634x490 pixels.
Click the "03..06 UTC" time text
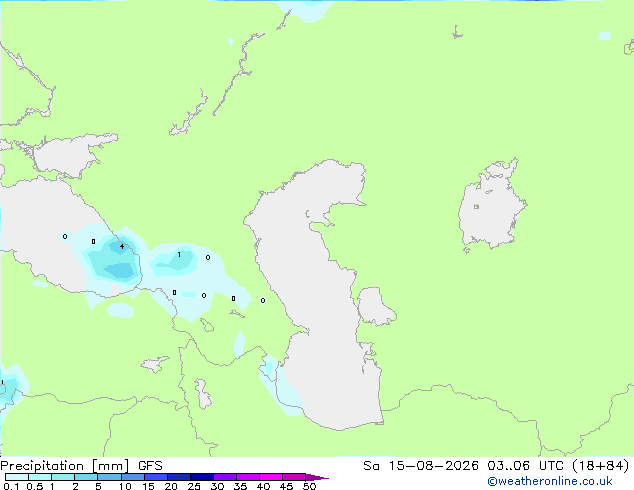pos(524,466)
